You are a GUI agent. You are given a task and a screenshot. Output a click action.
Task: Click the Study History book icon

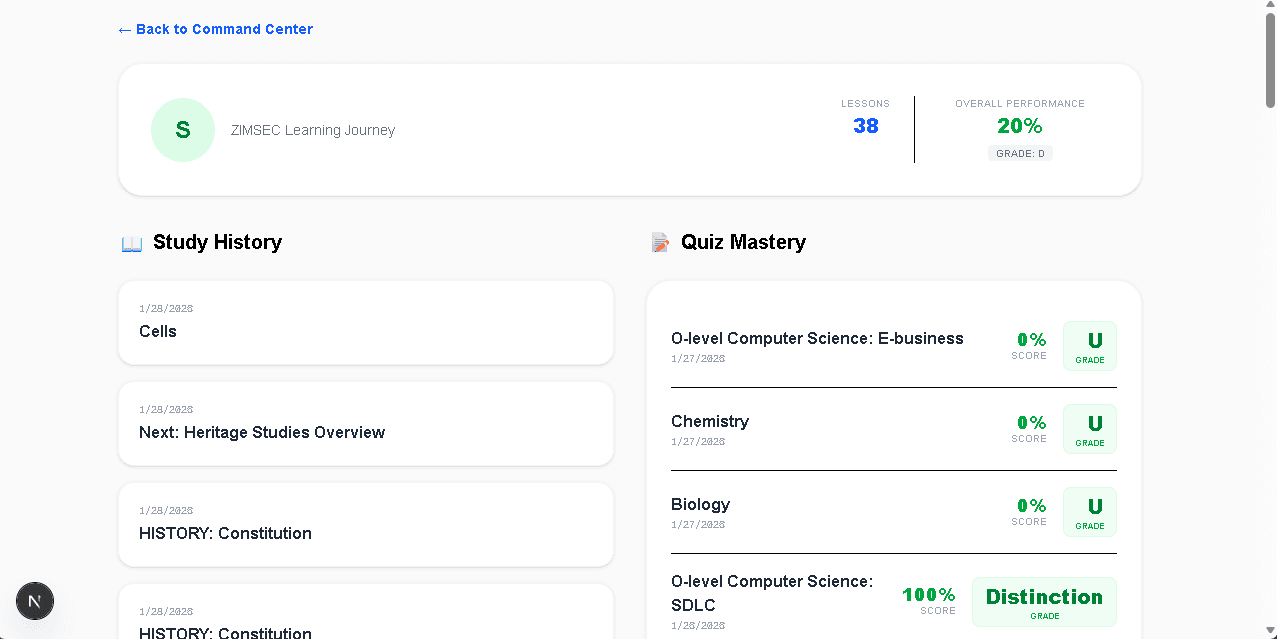coord(131,242)
